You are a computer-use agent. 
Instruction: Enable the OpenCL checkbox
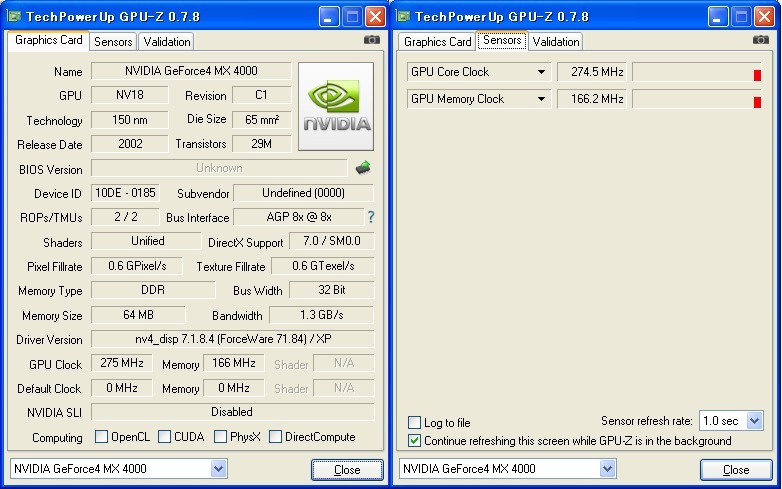[x=101, y=437]
